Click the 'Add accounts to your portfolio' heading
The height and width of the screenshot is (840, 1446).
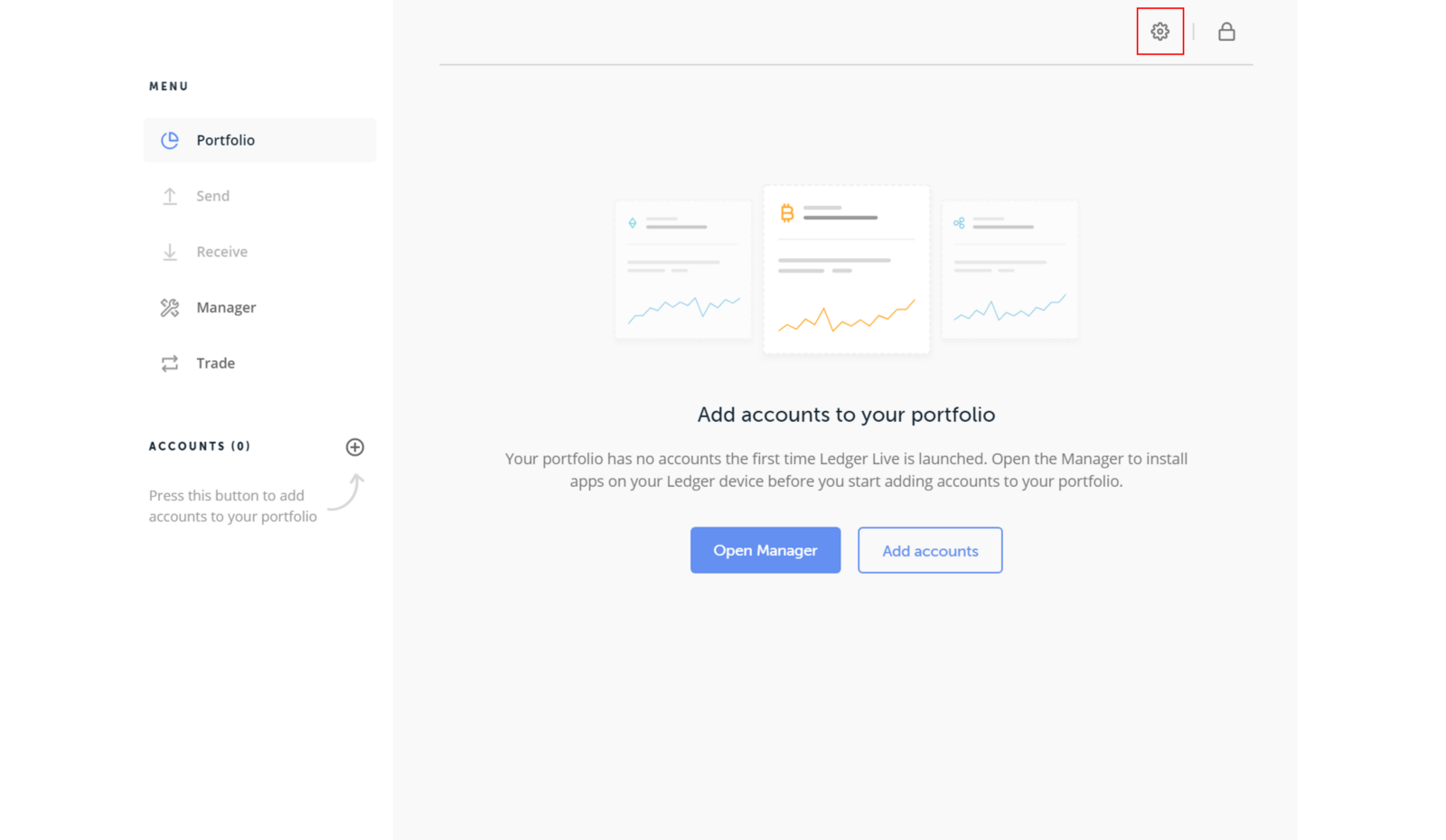(x=846, y=415)
